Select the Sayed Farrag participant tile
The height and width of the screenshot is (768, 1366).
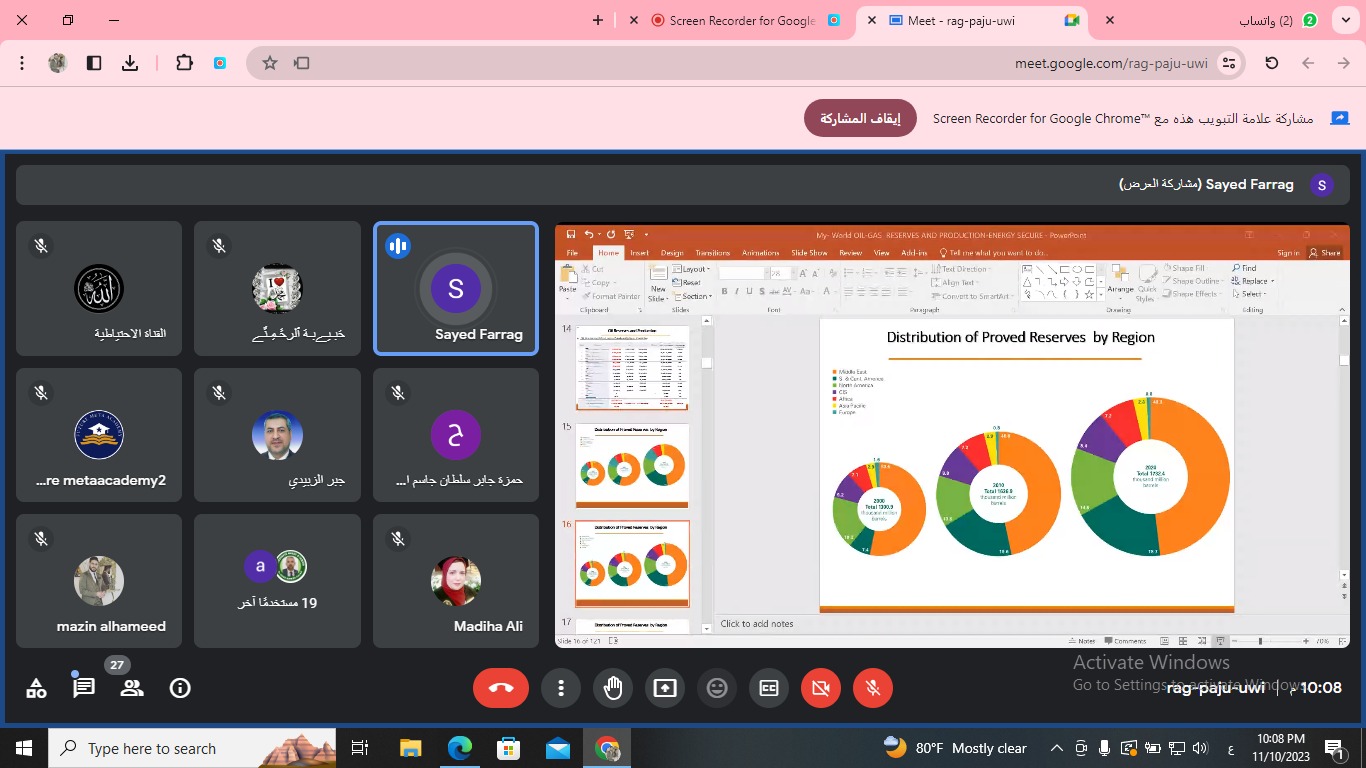(456, 289)
